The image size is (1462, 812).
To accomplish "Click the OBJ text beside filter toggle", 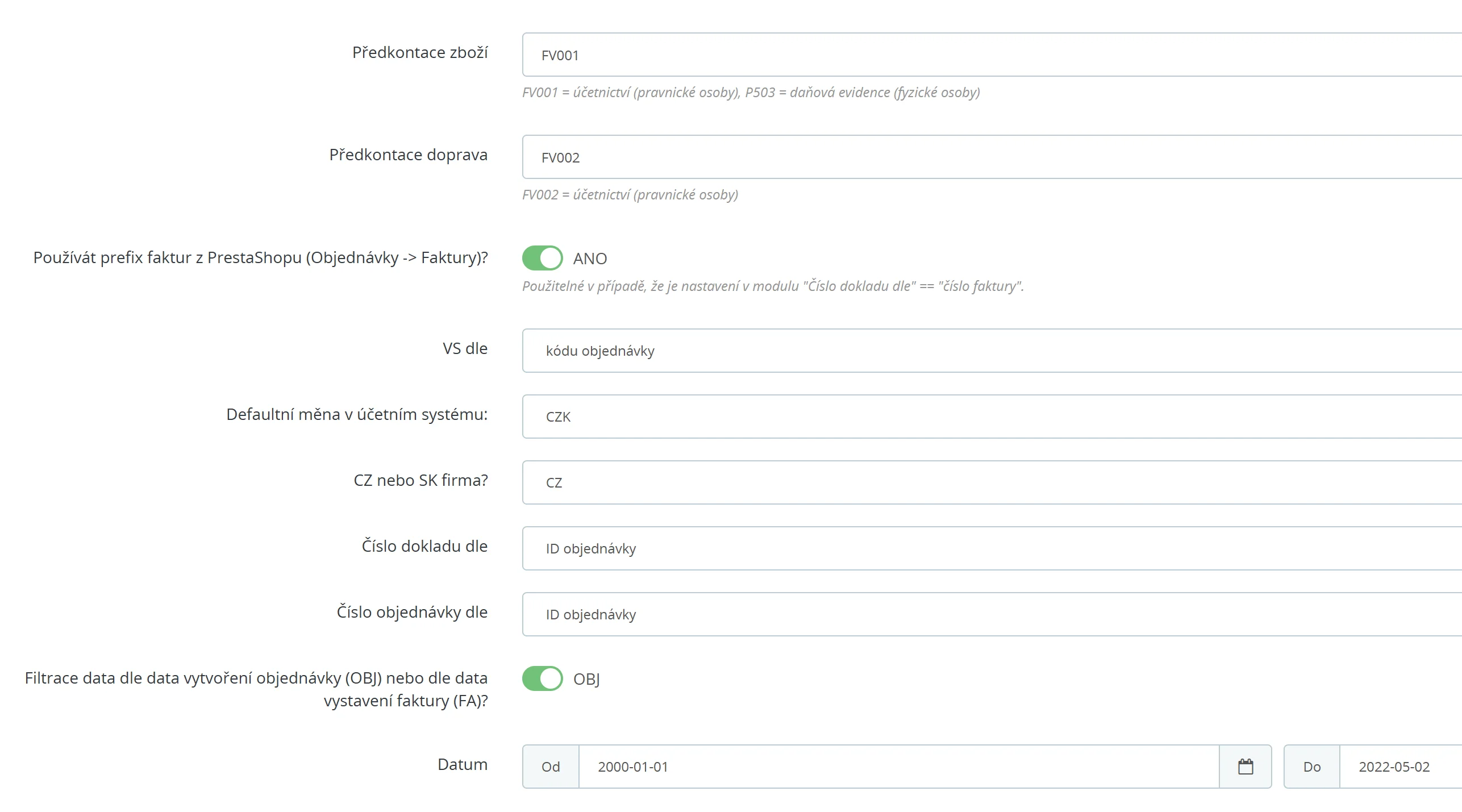I will coord(586,679).
